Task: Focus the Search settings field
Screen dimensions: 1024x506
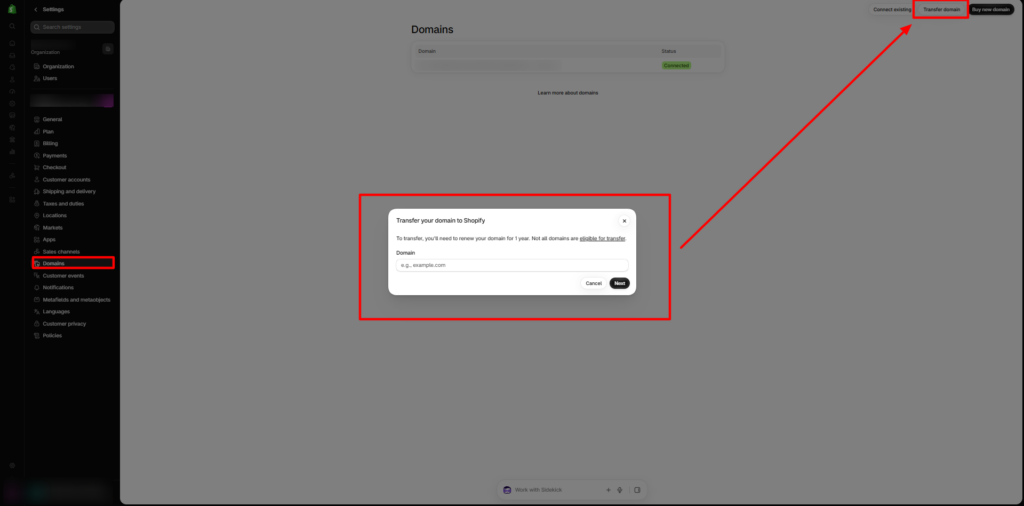Action: [72, 27]
